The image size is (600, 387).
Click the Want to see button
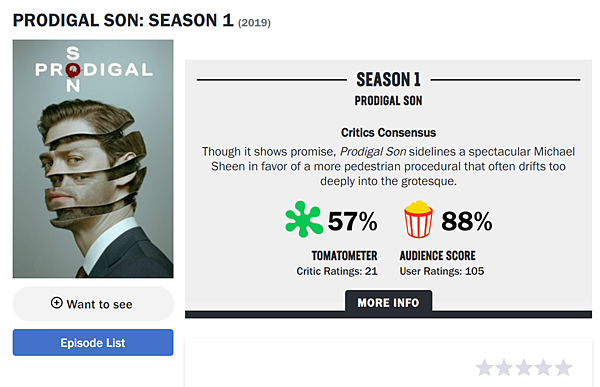tap(93, 304)
